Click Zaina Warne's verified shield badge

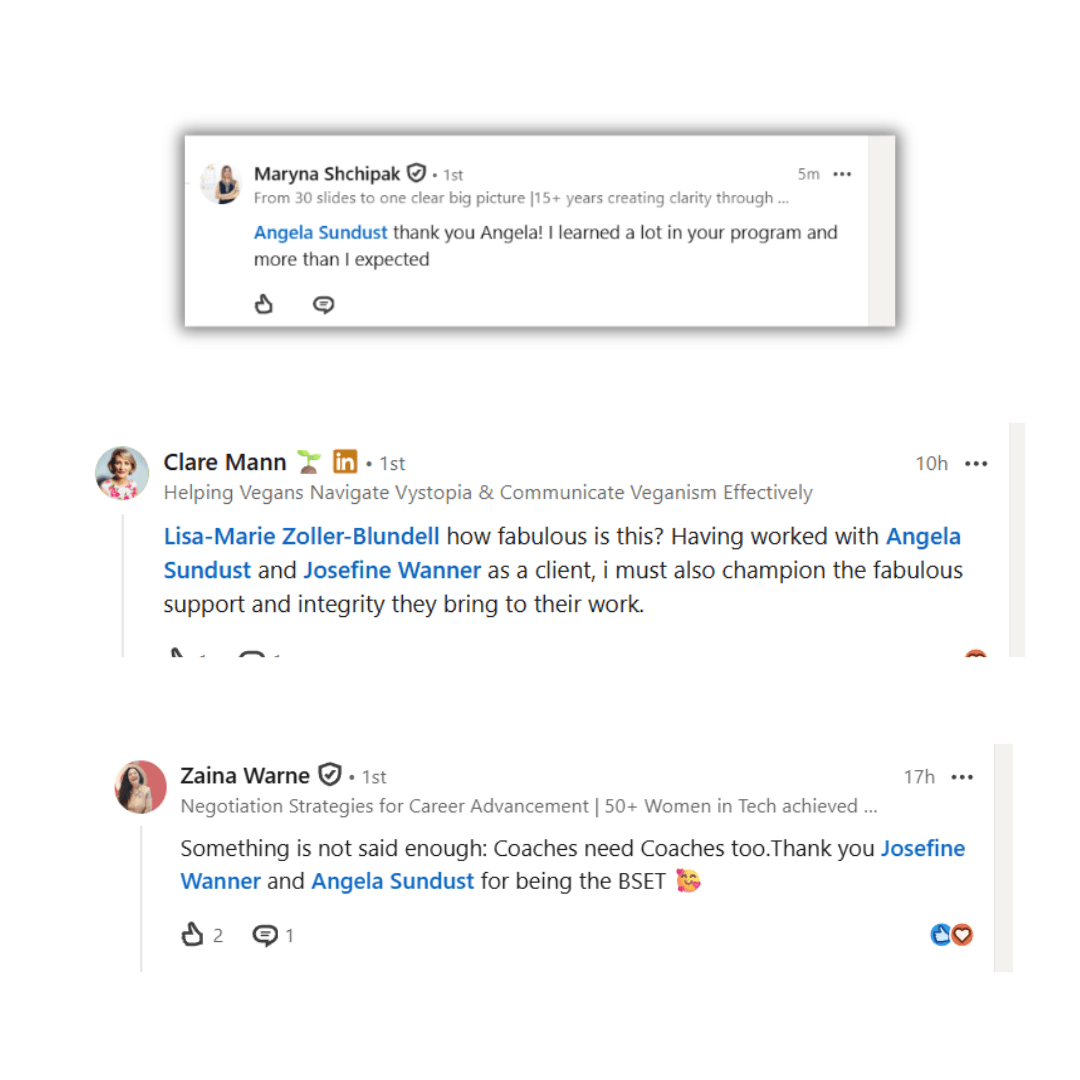point(330,774)
